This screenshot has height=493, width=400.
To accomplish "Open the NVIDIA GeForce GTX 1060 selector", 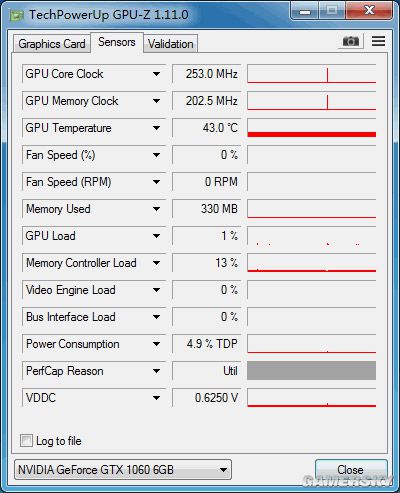I will point(123,470).
